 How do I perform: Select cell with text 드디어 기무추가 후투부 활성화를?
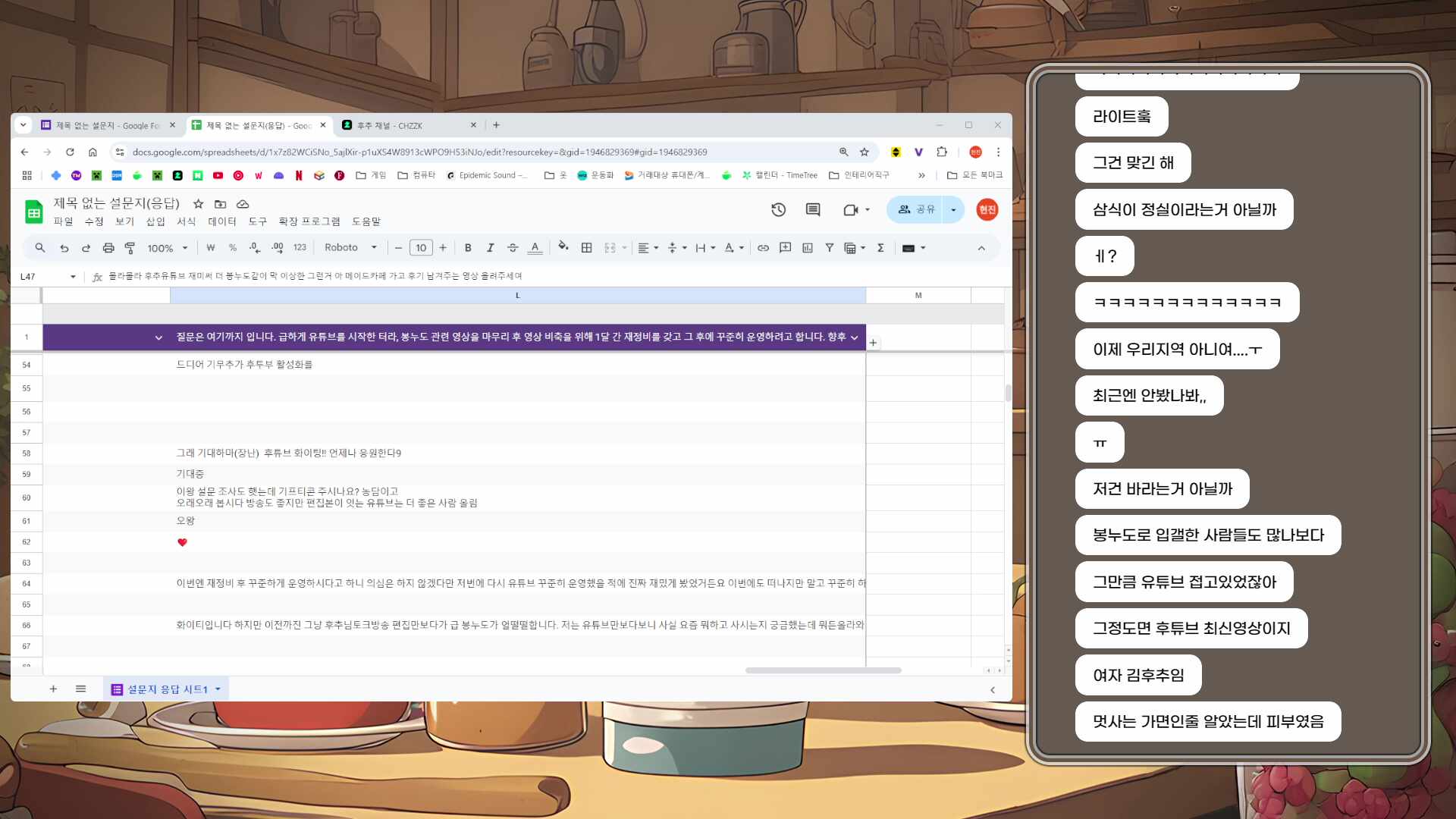(x=517, y=365)
